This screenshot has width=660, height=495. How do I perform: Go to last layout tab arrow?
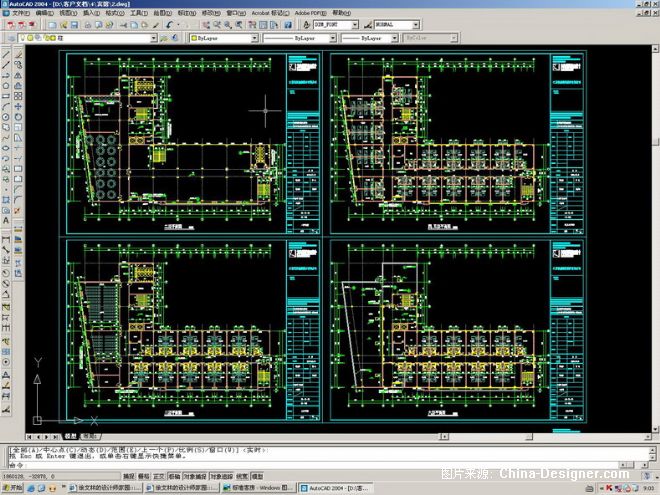56,436
